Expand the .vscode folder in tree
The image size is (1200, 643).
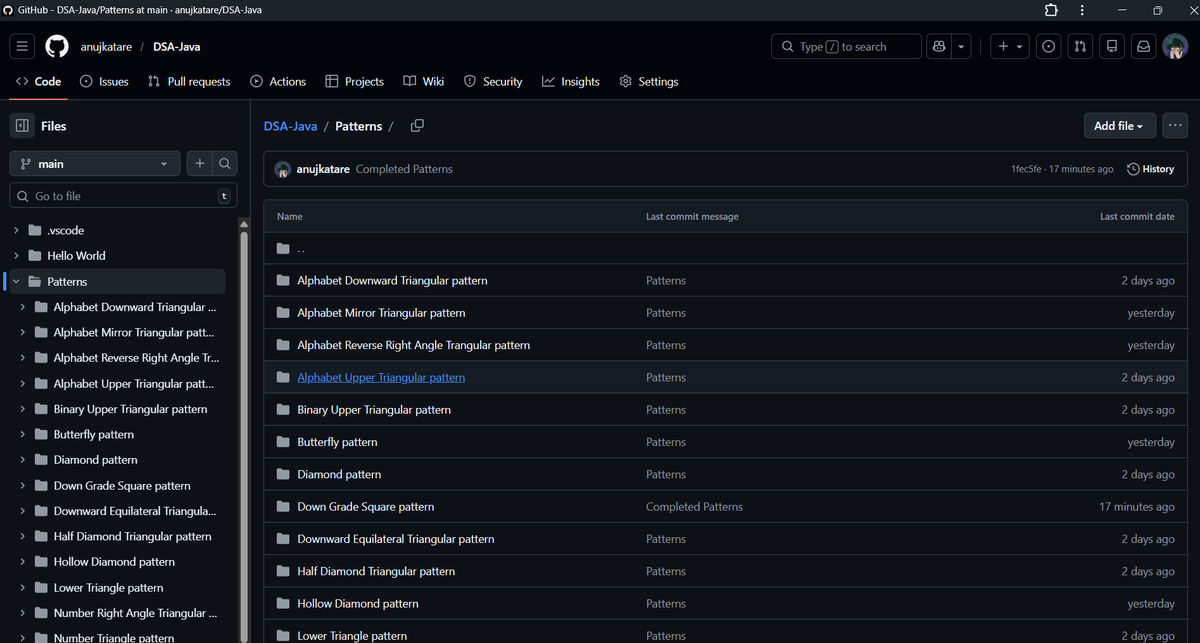16,230
